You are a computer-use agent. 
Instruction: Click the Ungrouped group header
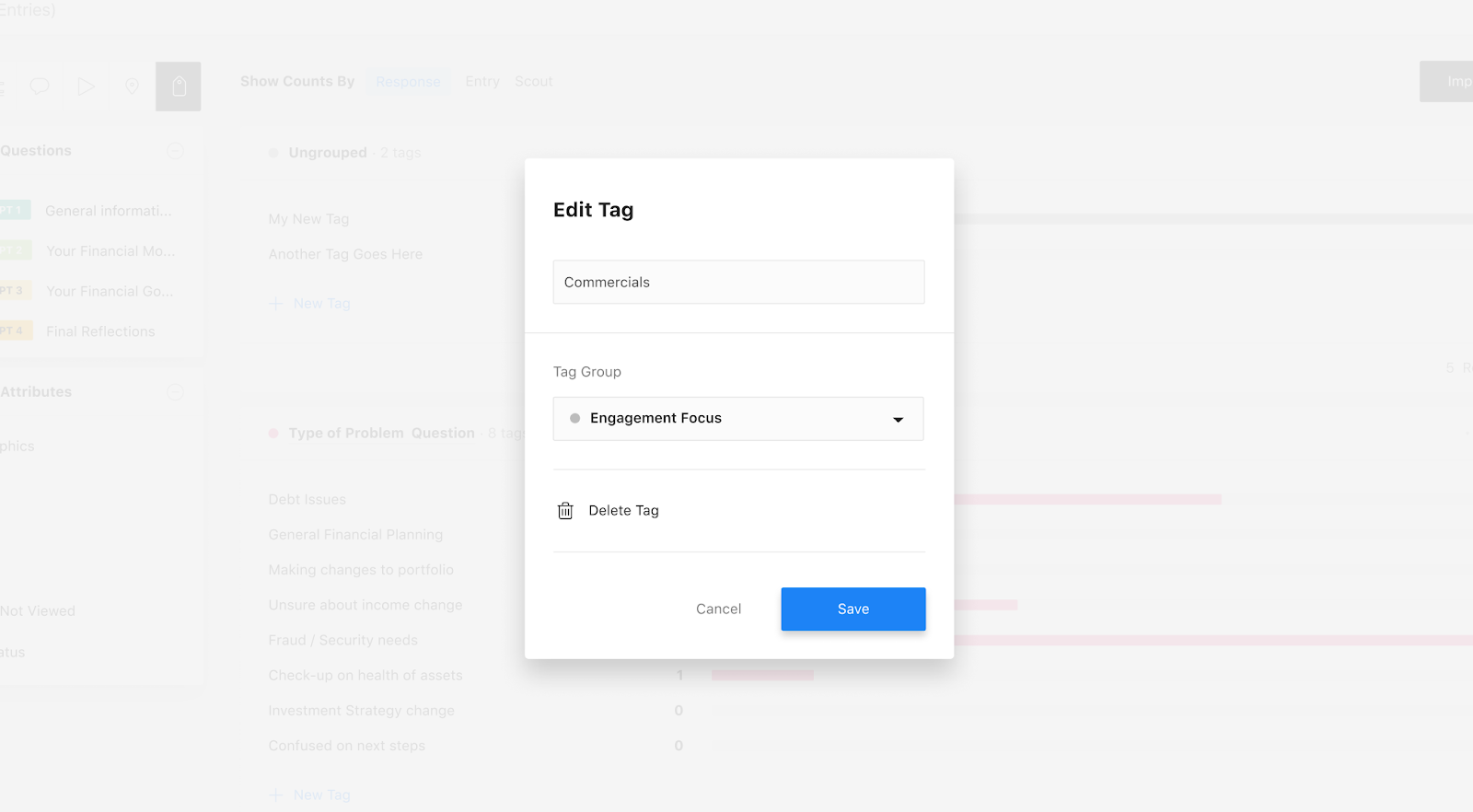tap(327, 153)
